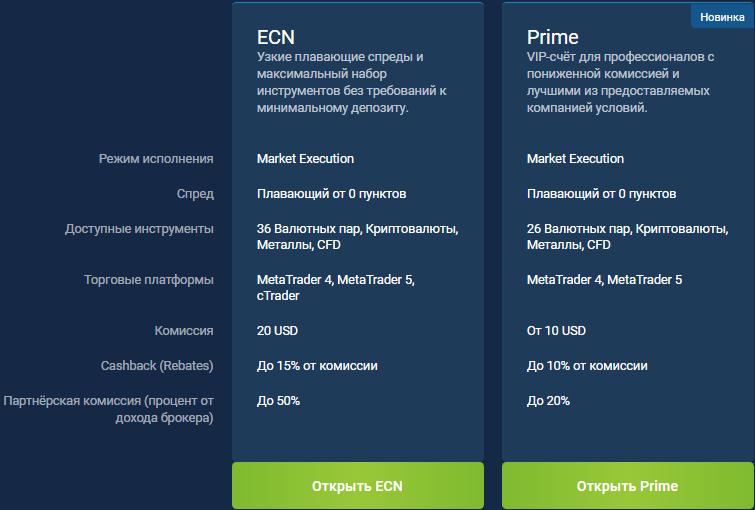
Task: Click Prime's "От 10 USD" commission value
Action: [556, 331]
